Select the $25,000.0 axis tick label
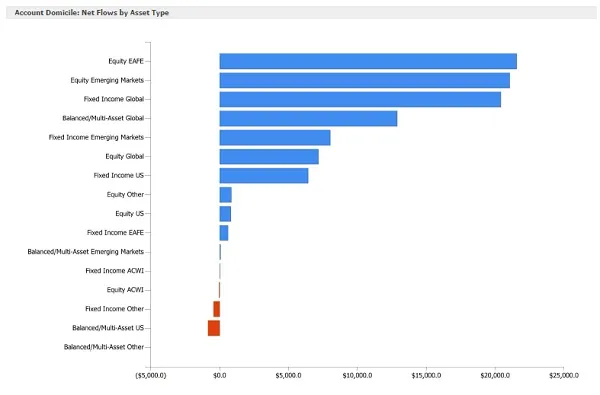This screenshot has height=395, width=600. pos(564,375)
